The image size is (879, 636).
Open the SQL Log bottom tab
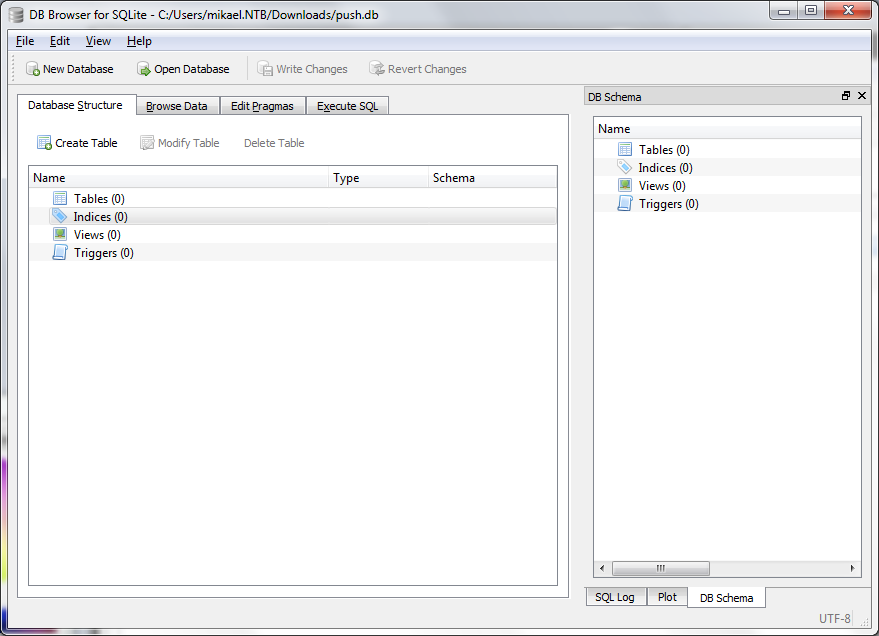click(615, 597)
